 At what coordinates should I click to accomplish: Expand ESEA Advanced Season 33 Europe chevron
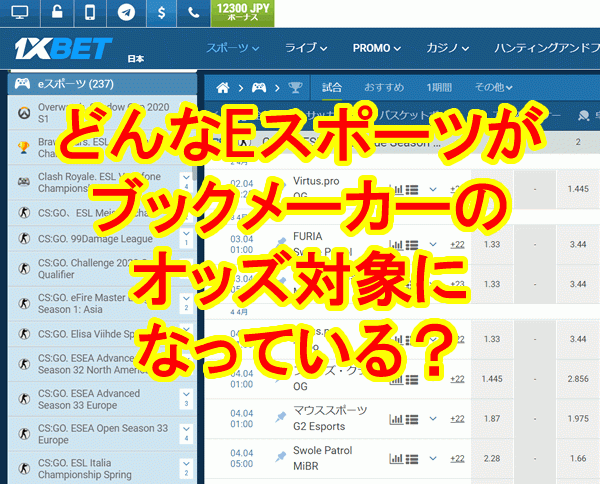[x=186, y=399]
